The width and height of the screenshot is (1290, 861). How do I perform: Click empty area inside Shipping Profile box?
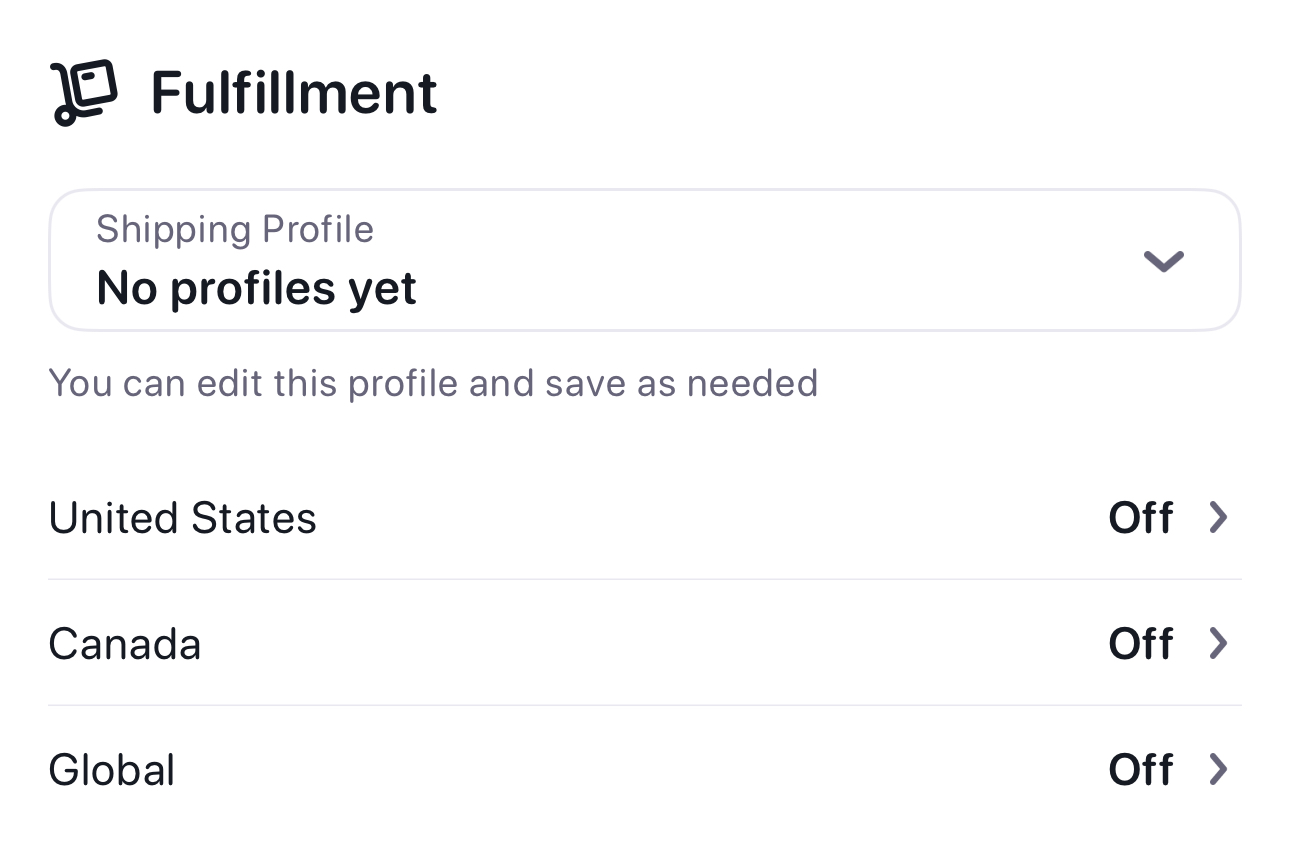[780, 260]
